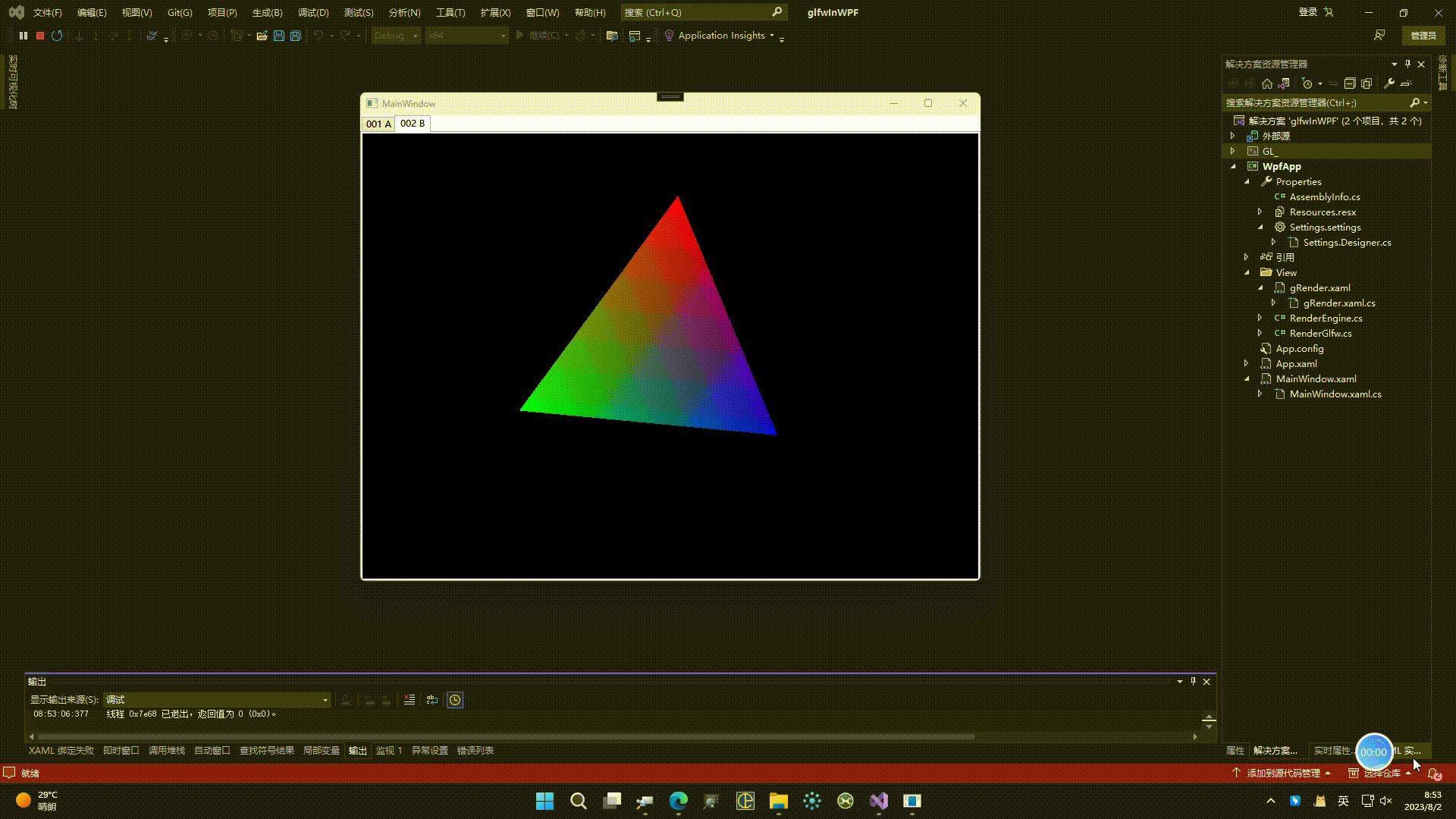Switch to the 001 A tab
Image resolution: width=1456 pixels, height=819 pixels.
pyautogui.click(x=378, y=123)
